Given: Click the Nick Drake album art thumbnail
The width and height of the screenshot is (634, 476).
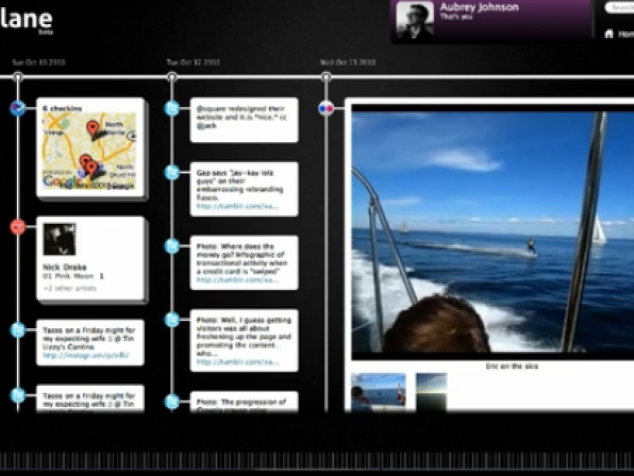Looking at the screenshot, I should 59,239.
